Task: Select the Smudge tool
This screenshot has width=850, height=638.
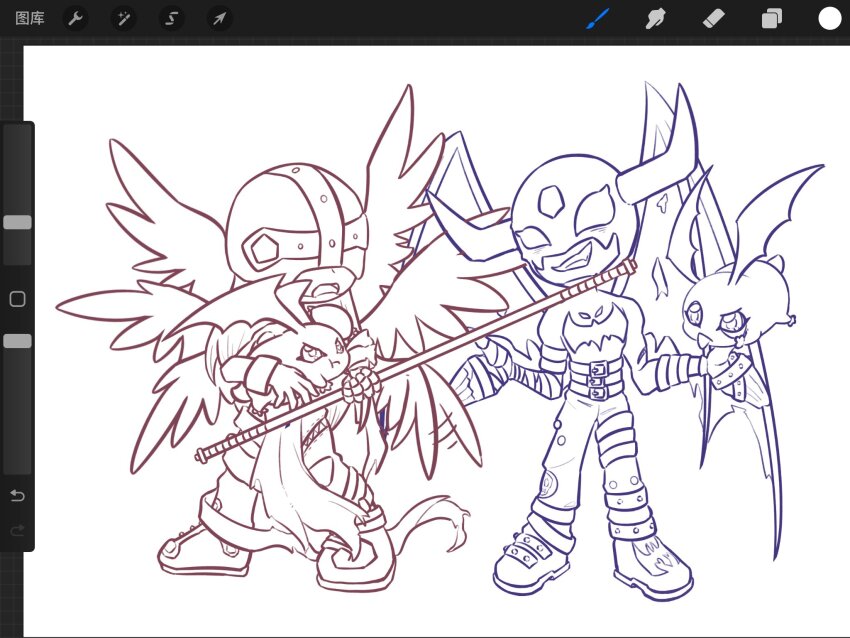Action: pos(655,19)
